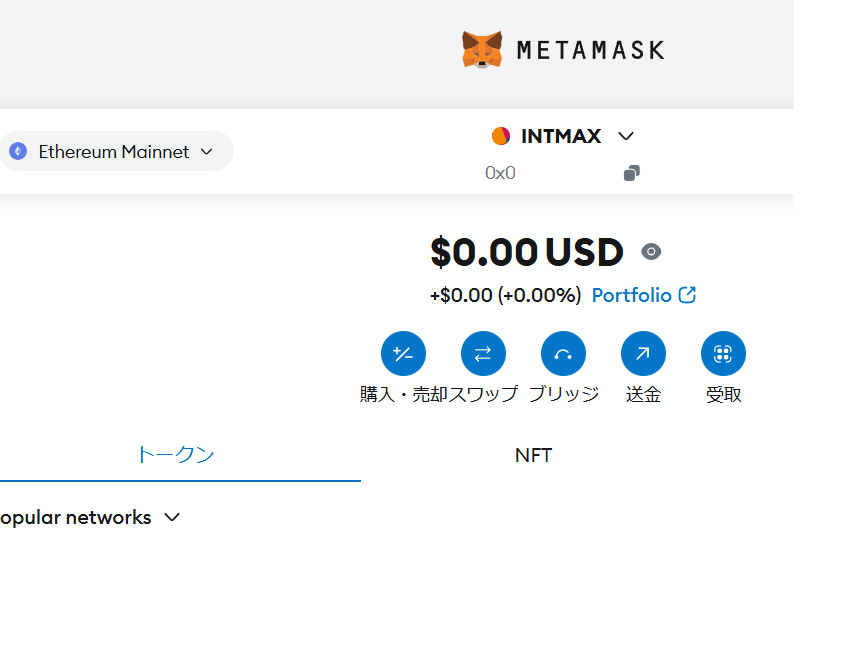Screen dimensions: 860x659
Task: Click the Ethereum network logo icon
Action: click(x=18, y=151)
